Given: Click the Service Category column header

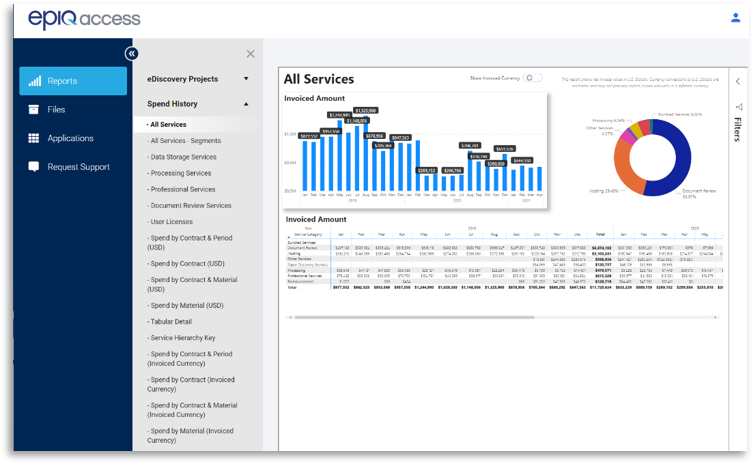Looking at the screenshot, I should click(x=308, y=234).
